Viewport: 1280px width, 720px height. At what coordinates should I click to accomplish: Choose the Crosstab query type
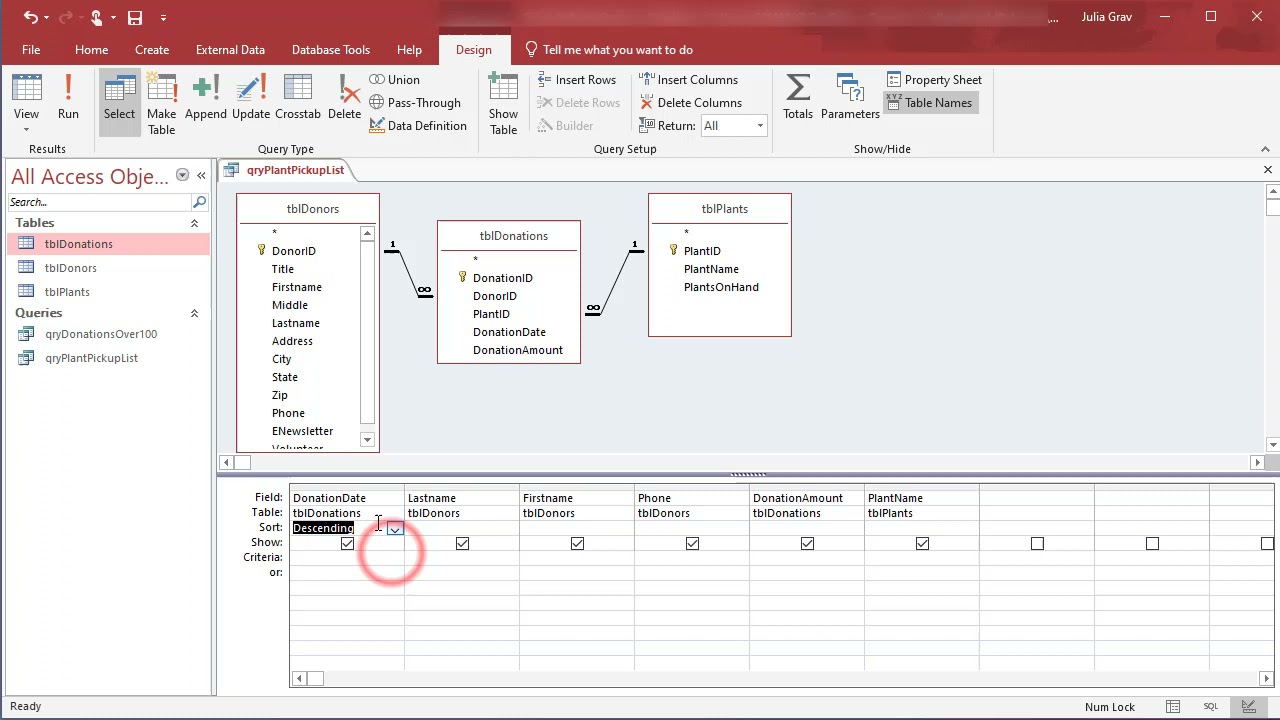click(x=298, y=97)
